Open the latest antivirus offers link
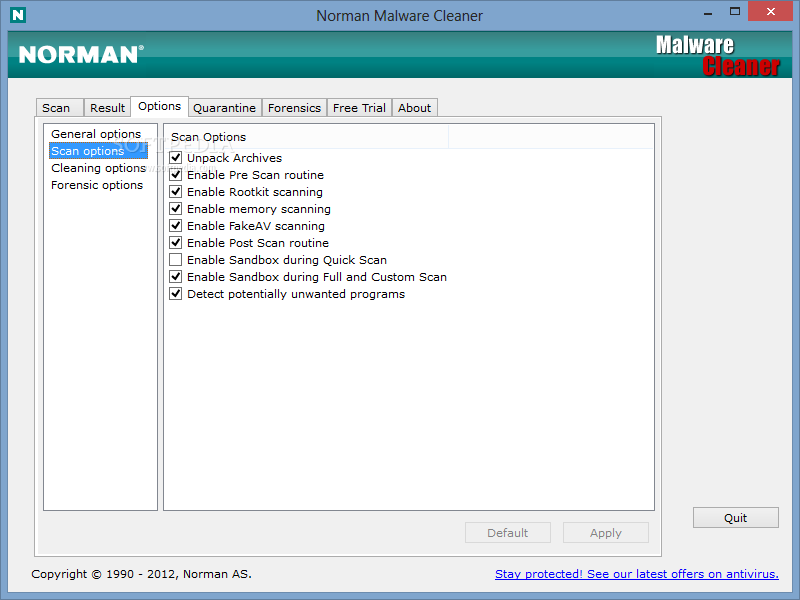Screen dimensions: 800x600 click(x=637, y=574)
